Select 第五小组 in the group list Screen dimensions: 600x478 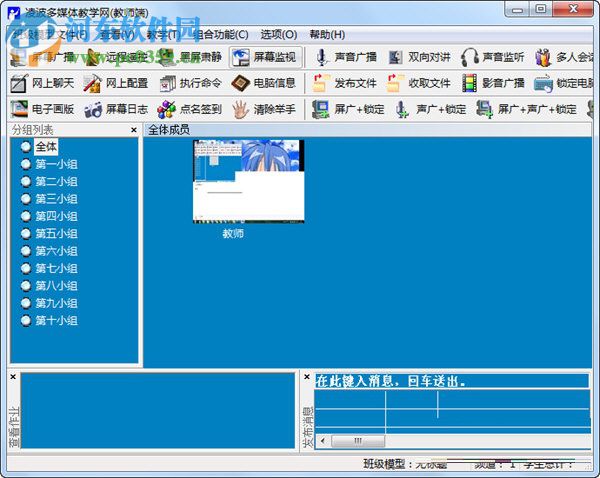[56, 233]
